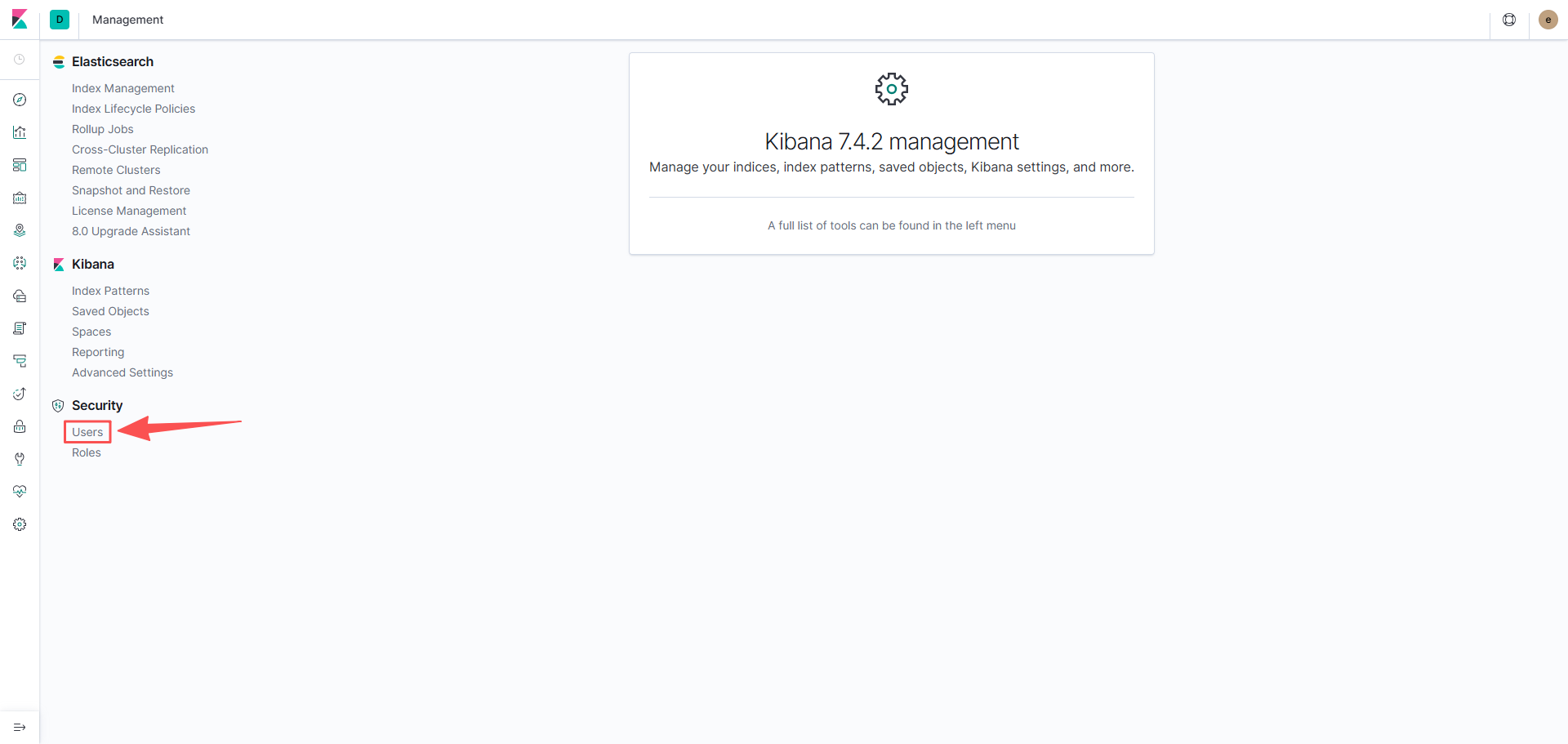Screen dimensions: 1568x744
Task: Click the Management breadcrumb
Action: (x=127, y=20)
